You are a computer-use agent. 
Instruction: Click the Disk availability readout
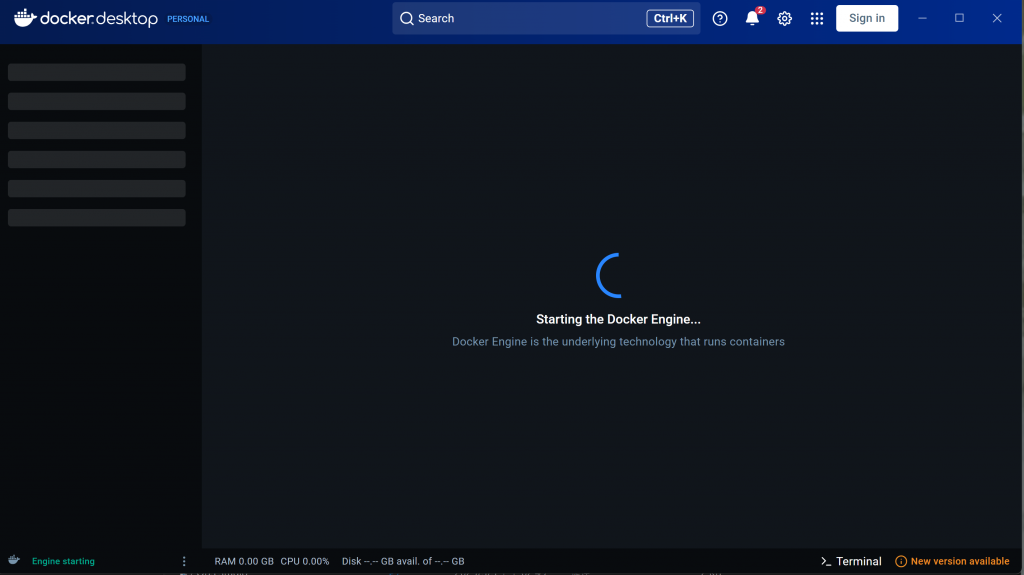coord(403,561)
